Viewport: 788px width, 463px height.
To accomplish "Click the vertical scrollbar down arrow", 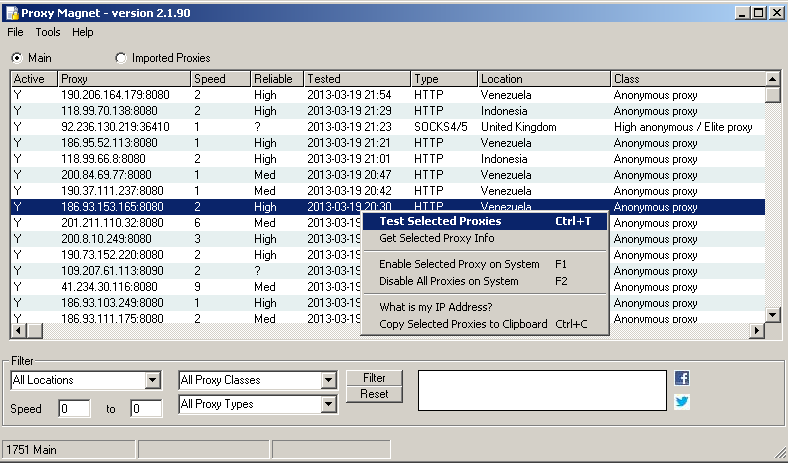I will point(772,315).
